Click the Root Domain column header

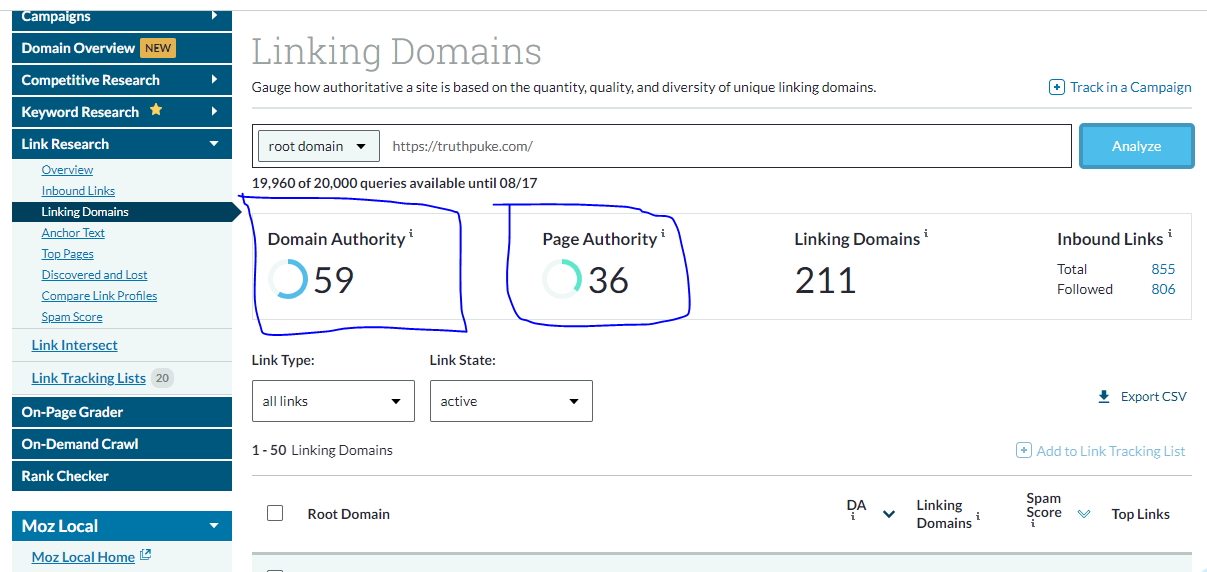point(349,514)
